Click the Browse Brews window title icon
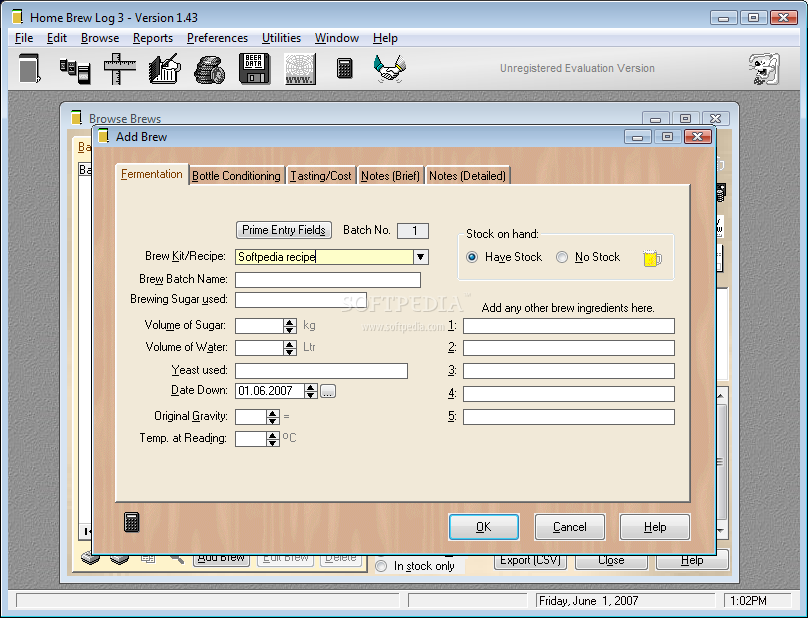This screenshot has width=808, height=618. point(76,118)
